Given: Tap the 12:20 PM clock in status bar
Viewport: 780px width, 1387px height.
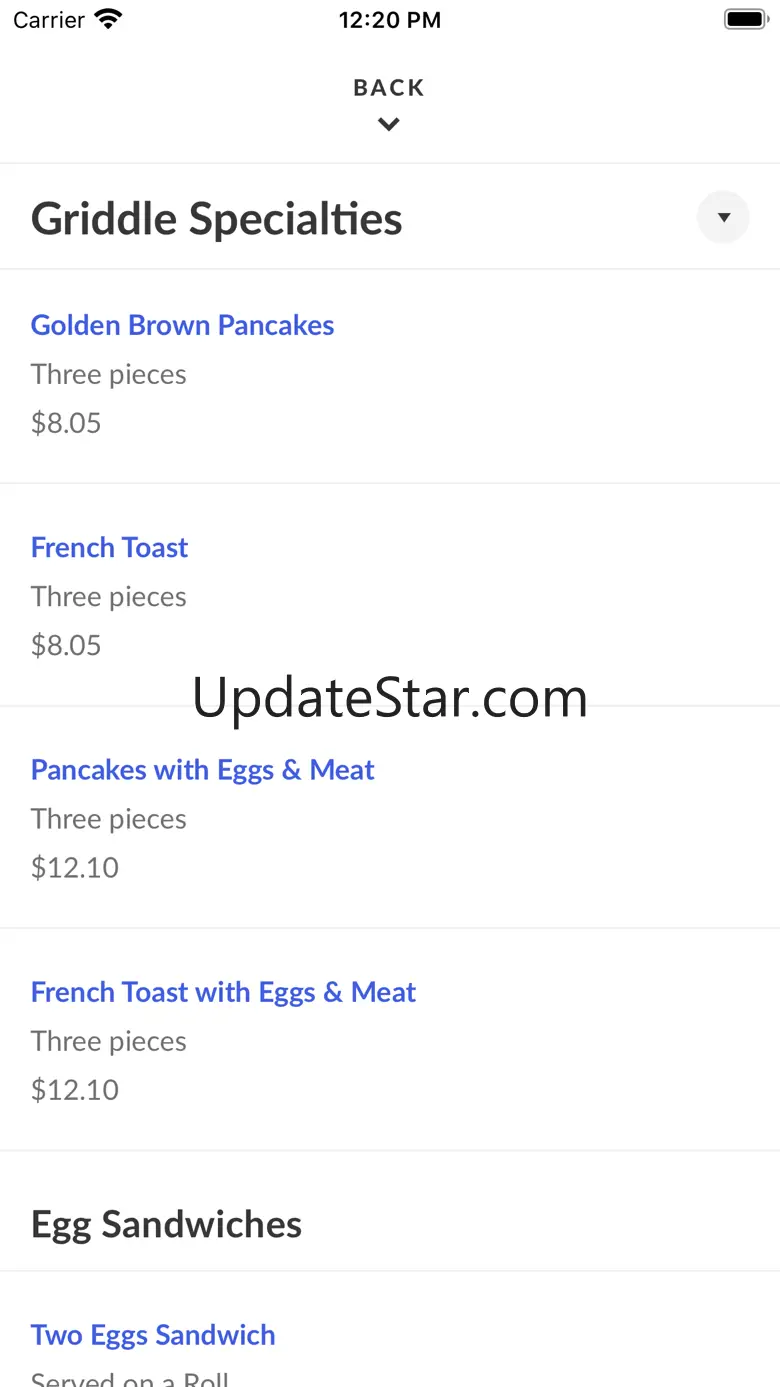Looking at the screenshot, I should (389, 20).
